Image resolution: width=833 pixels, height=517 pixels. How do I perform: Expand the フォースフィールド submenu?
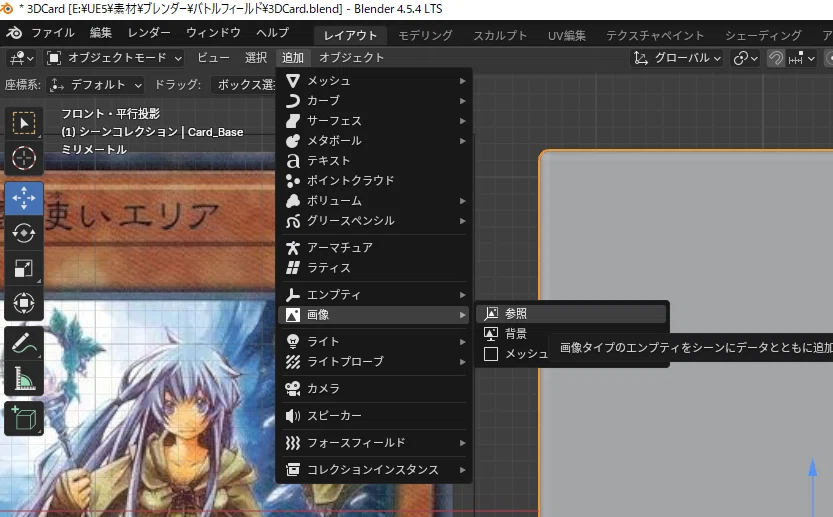(374, 443)
